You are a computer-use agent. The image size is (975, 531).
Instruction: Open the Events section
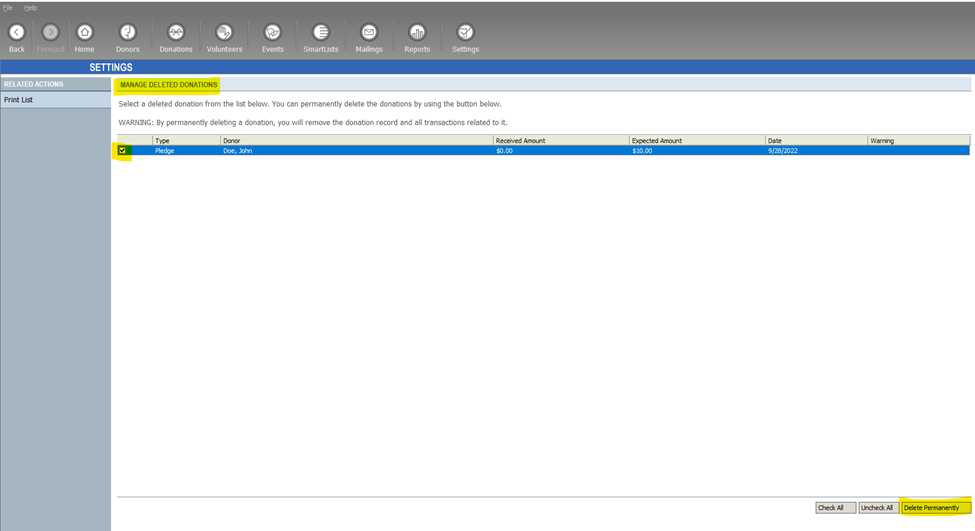click(272, 32)
